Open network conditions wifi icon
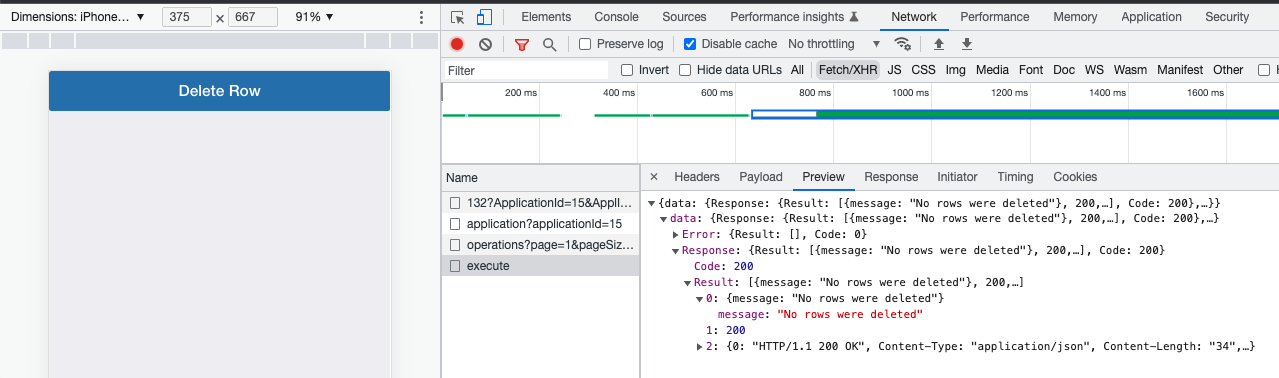The width and height of the screenshot is (1279, 378). pos(903,44)
